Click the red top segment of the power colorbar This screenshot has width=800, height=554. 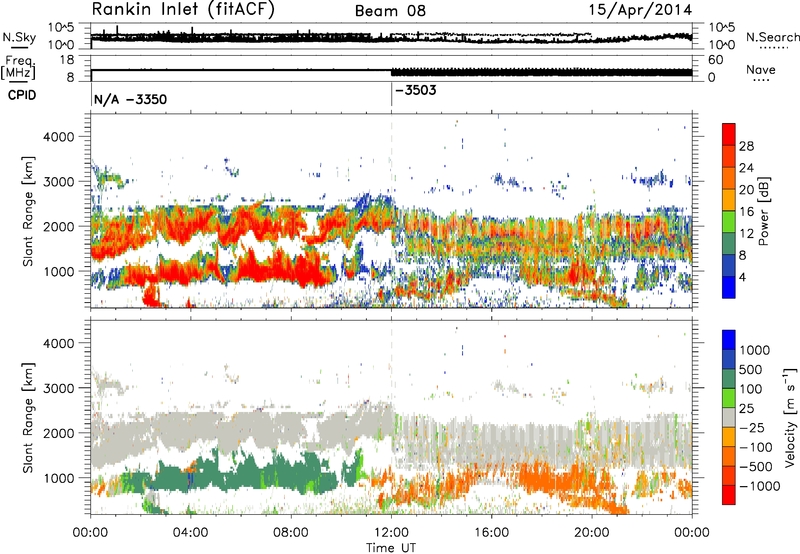[x=729, y=135]
